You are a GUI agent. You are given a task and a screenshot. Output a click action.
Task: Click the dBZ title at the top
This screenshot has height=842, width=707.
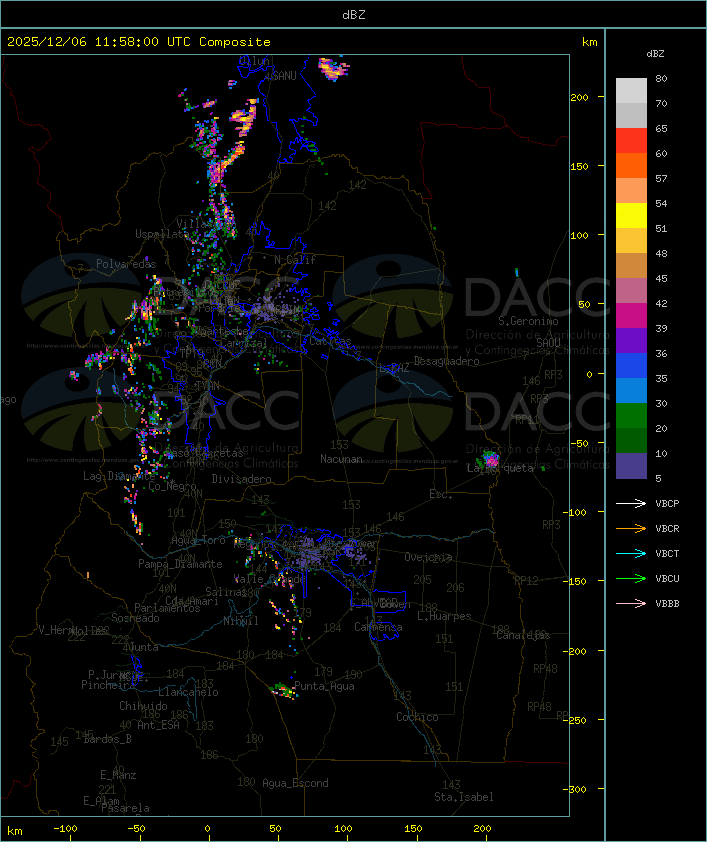(x=354, y=14)
